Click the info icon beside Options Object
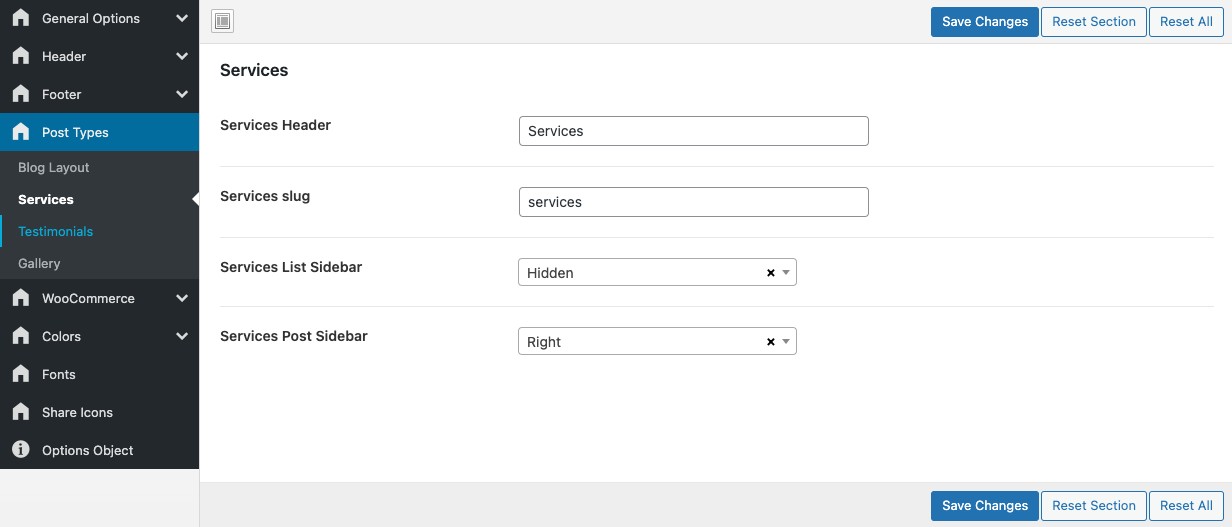Screen dimensions: 1232x527 [20, 450]
